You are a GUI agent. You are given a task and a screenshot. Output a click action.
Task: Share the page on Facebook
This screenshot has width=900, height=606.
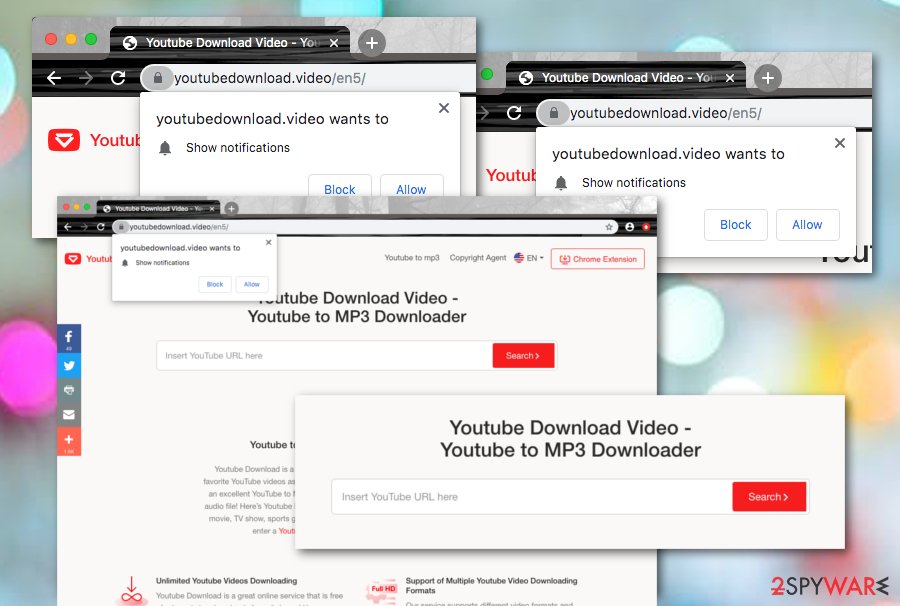[x=69, y=339]
